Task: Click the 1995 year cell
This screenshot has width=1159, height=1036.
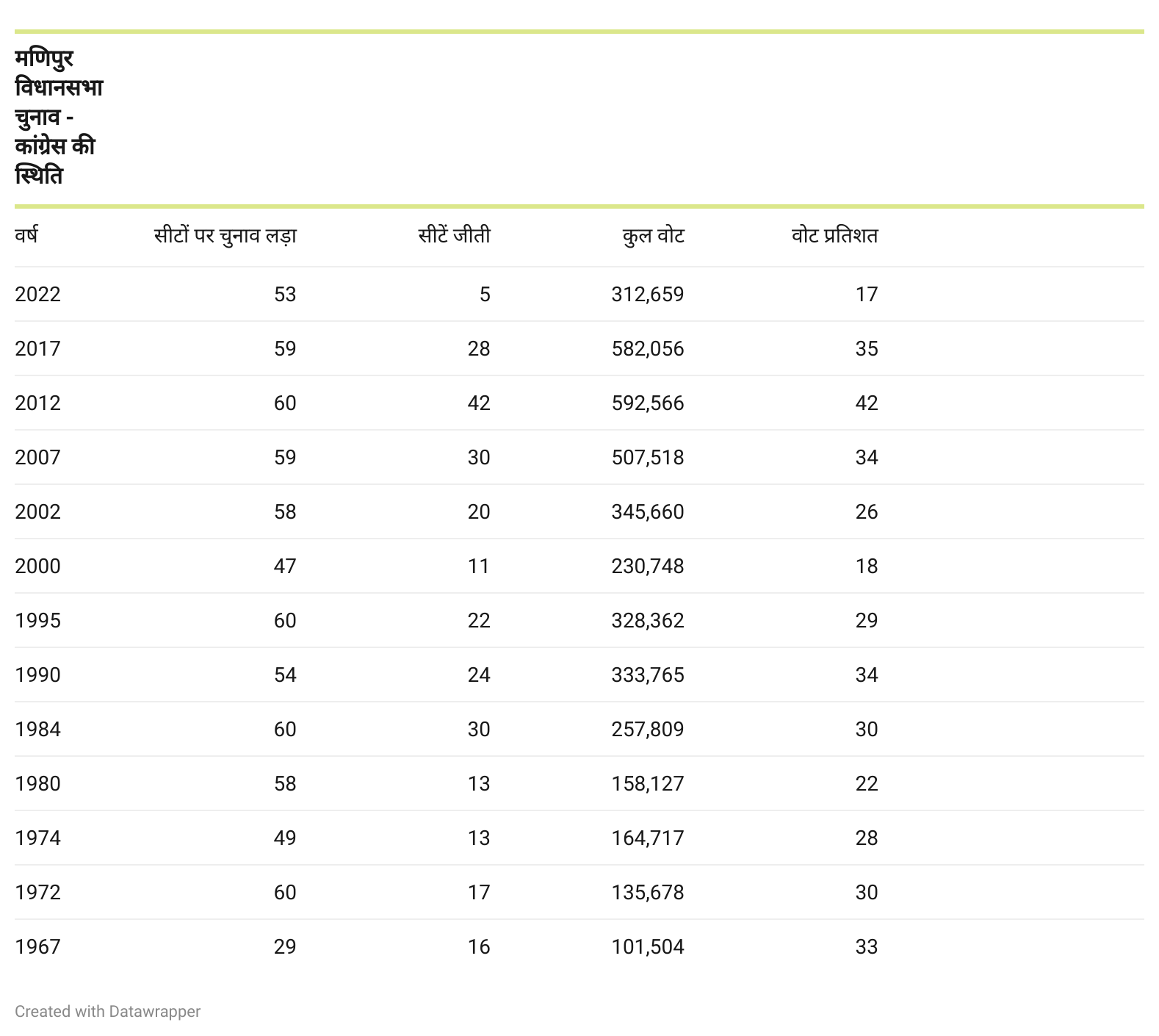Action: click(x=37, y=621)
